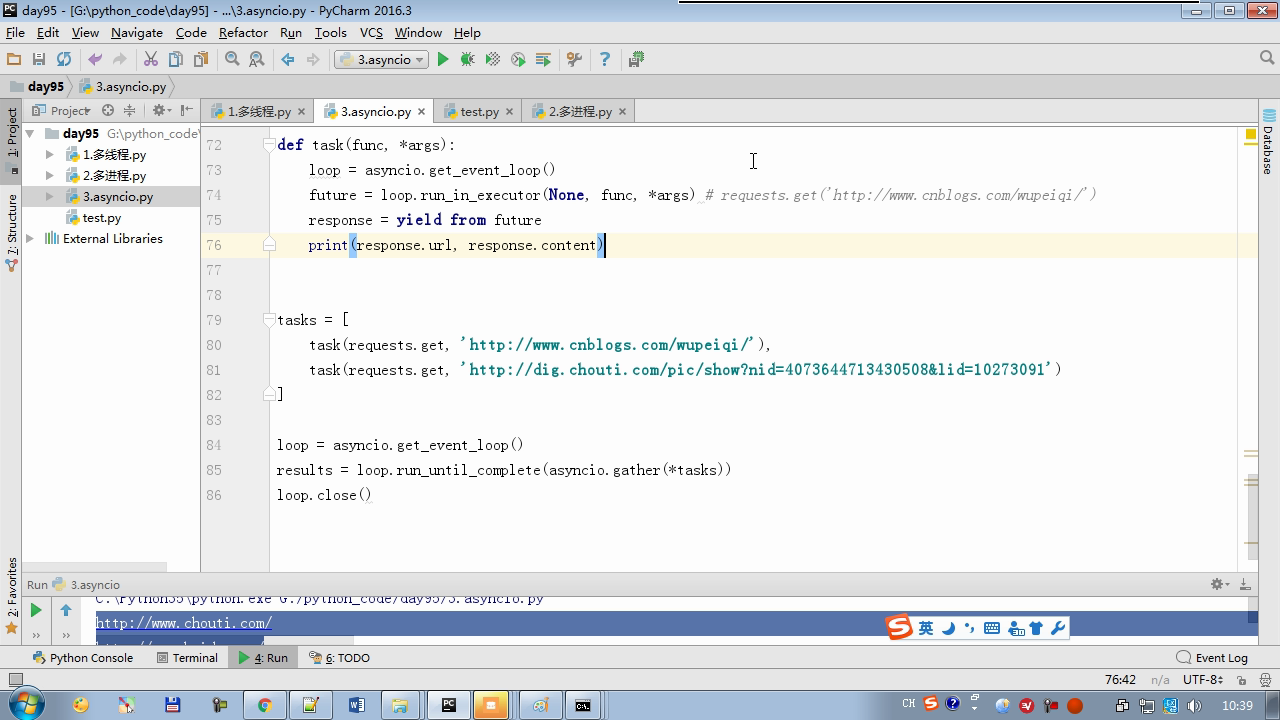Collapse the tasks list fold marker
Screen dimensions: 1280x720
pyautogui.click(x=269, y=320)
